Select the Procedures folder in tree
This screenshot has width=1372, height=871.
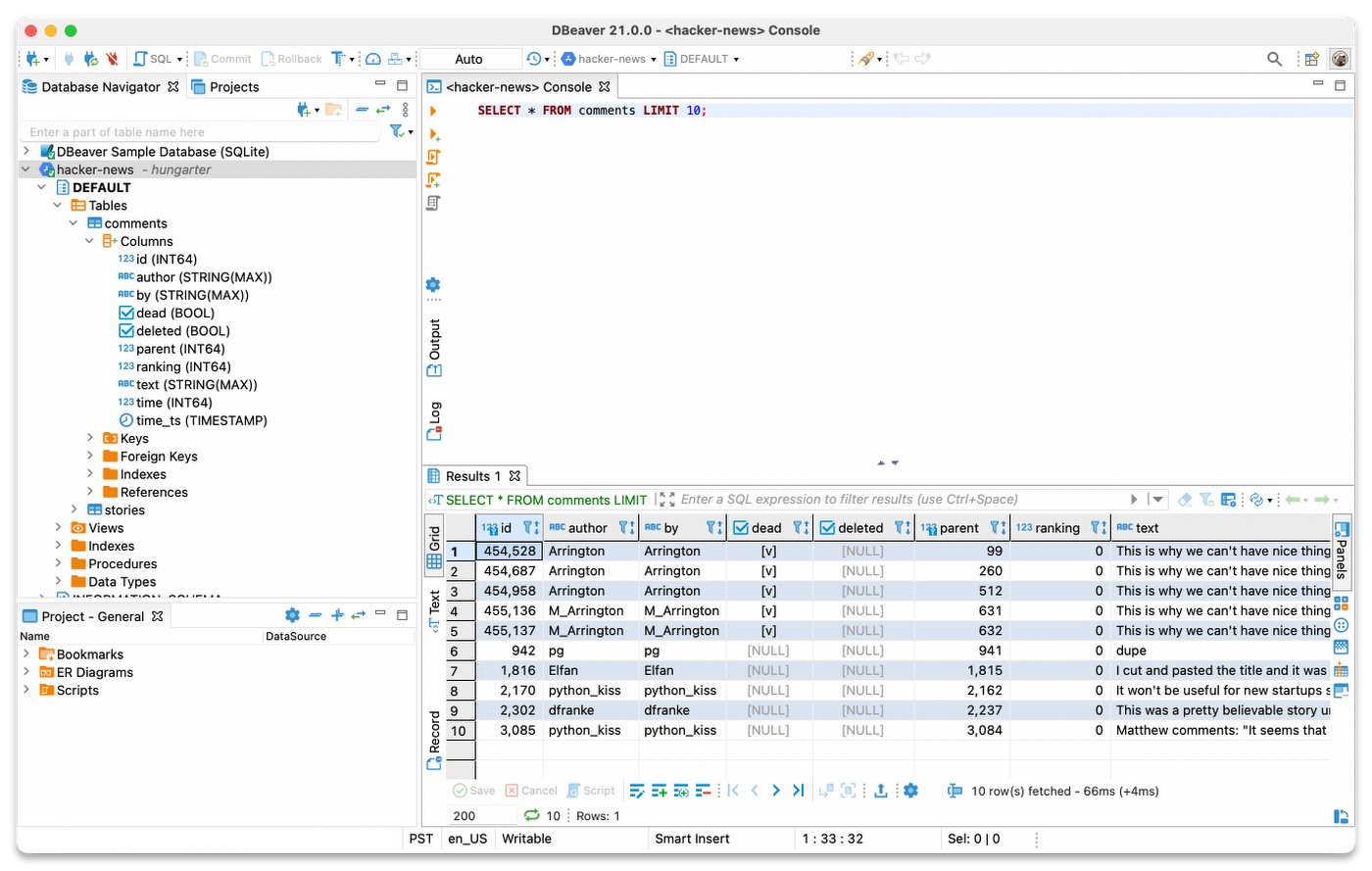click(x=114, y=563)
